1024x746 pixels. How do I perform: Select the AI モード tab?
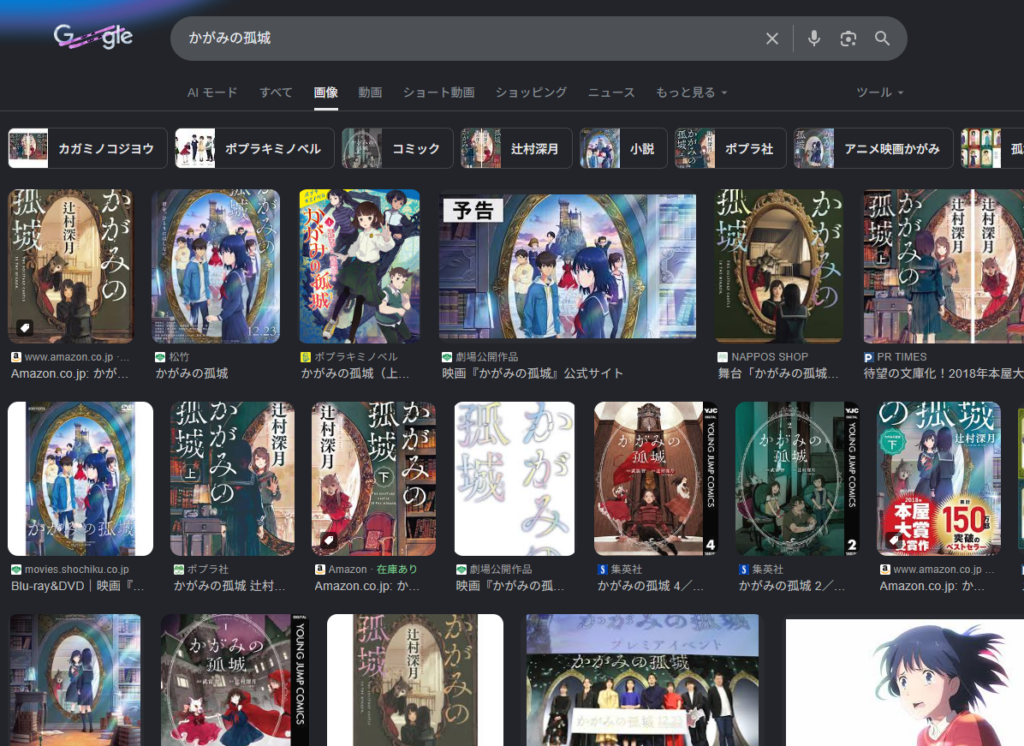pyautogui.click(x=212, y=92)
